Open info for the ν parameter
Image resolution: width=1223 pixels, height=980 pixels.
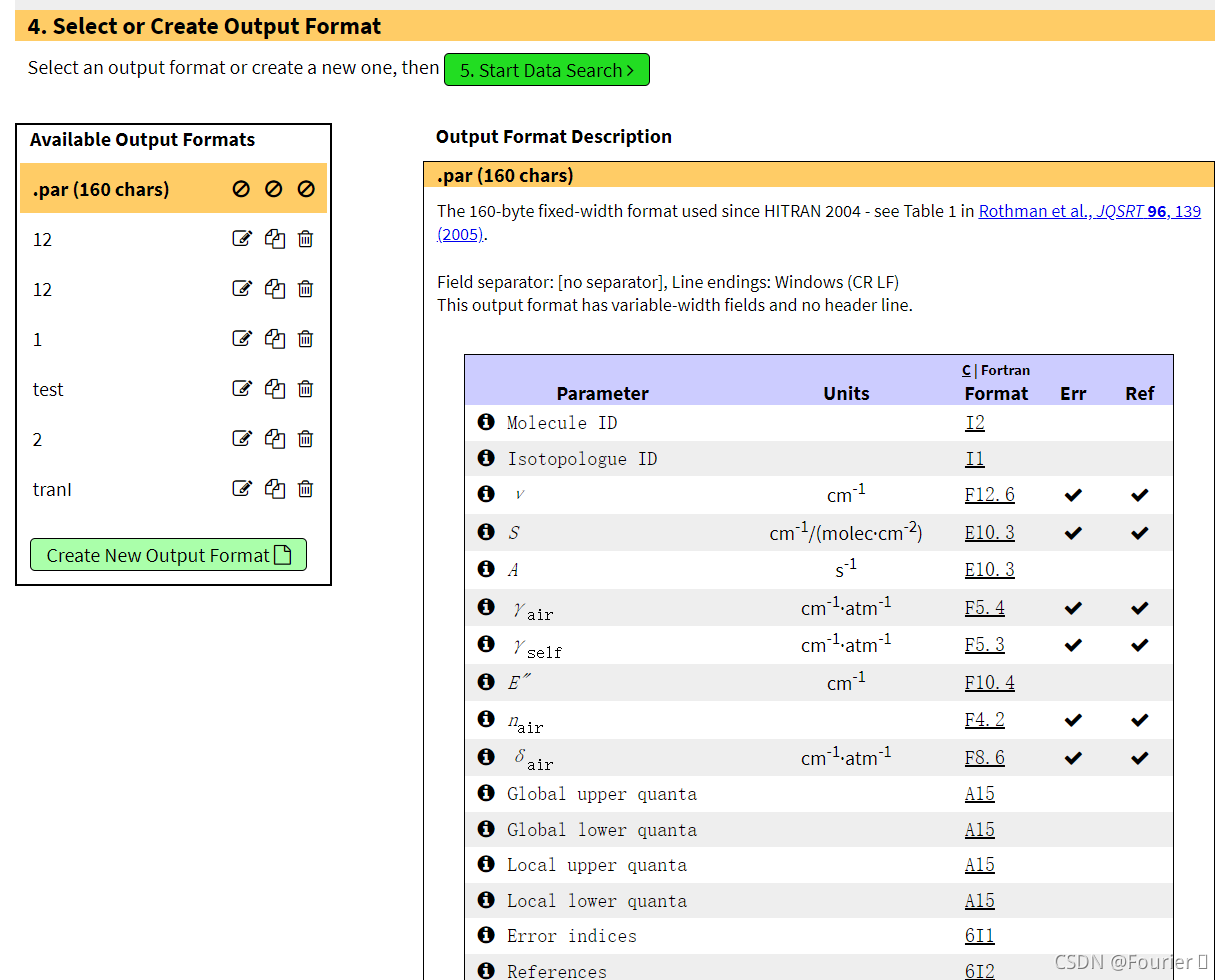point(486,494)
